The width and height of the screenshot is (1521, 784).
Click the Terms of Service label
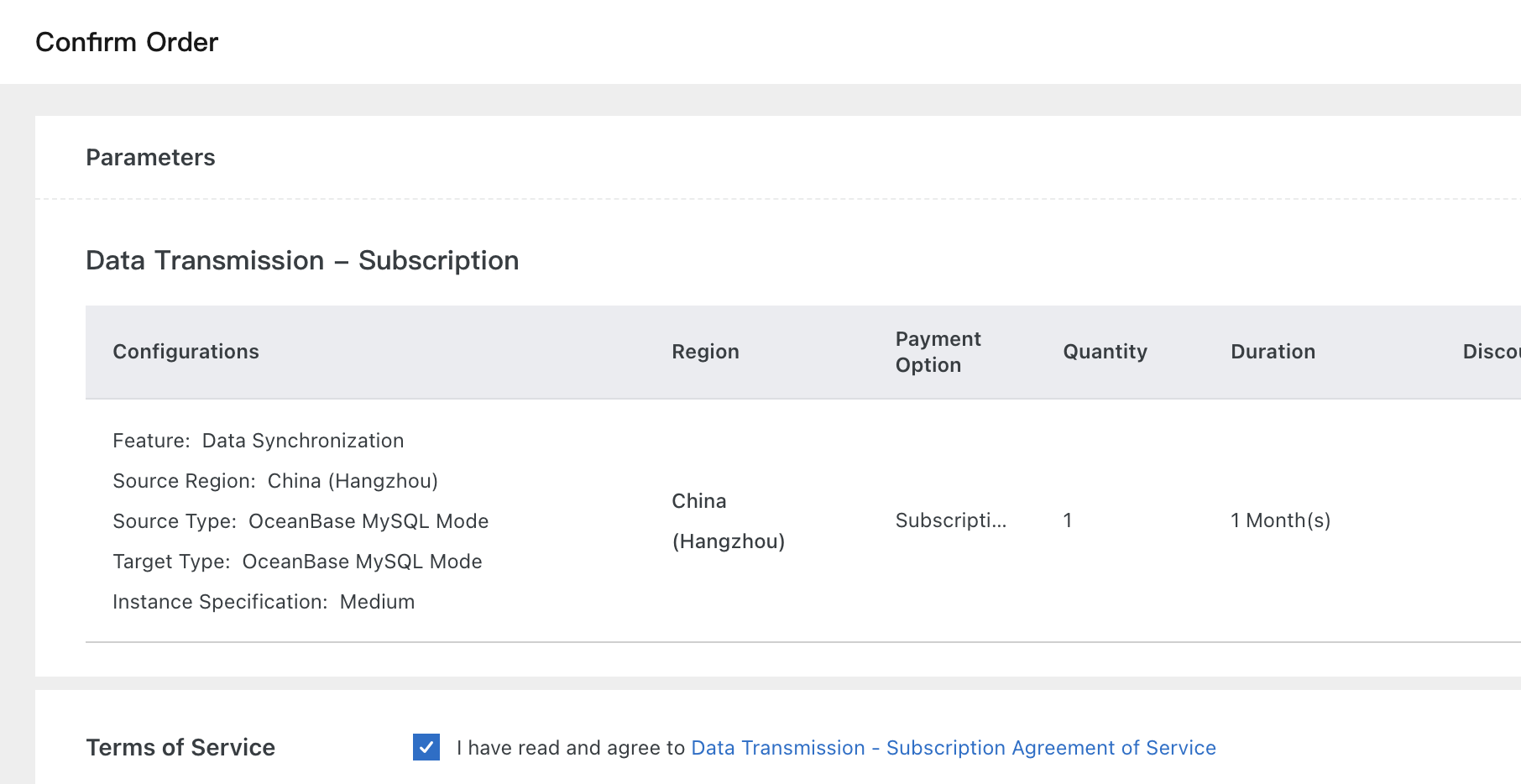point(180,748)
